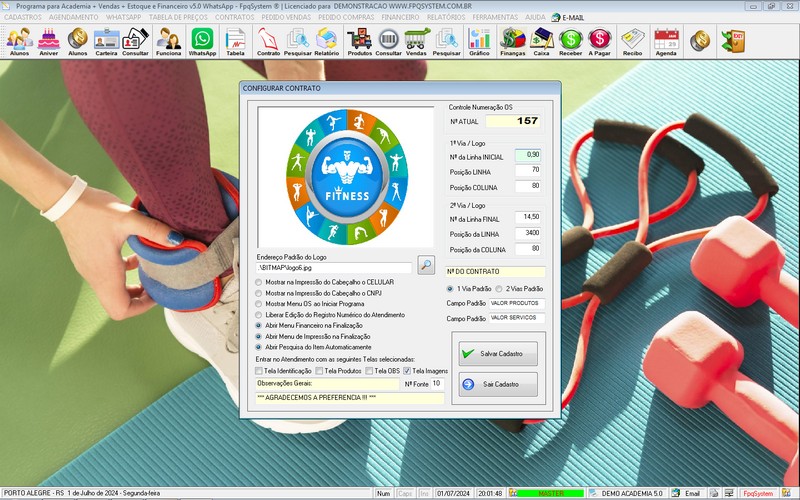Image resolution: width=800 pixels, height=500 pixels.
Task: Enable Mostrar Menu OS ao Iniciar Programa
Action: point(260,304)
